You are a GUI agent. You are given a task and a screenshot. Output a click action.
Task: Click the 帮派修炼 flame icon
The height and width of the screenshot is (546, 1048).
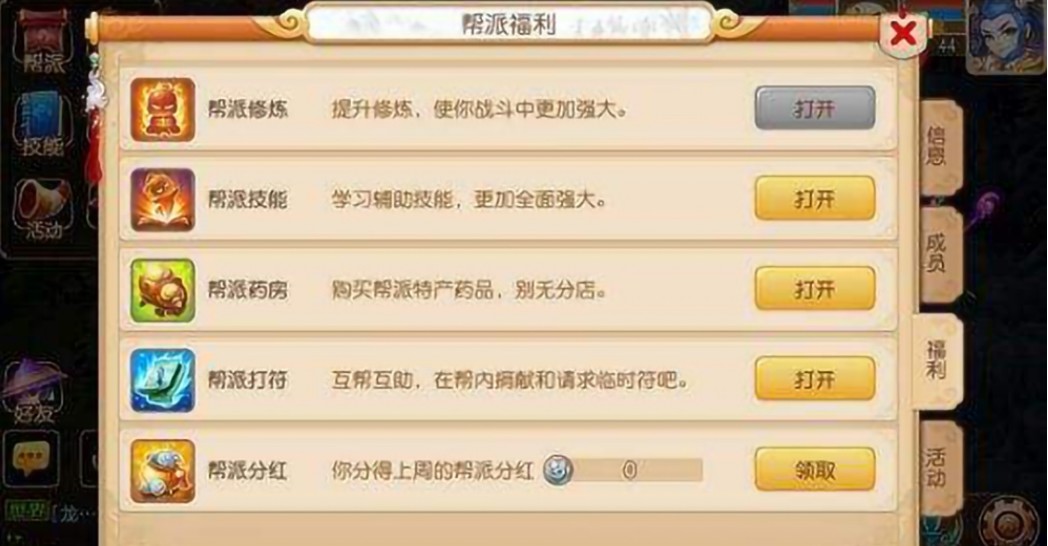[162, 109]
